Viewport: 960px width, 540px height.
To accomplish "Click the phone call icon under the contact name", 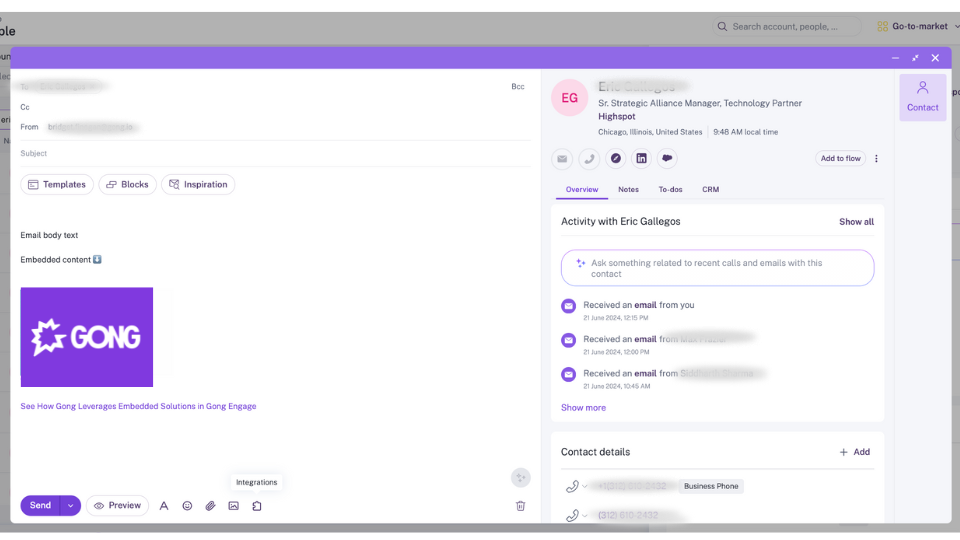I will click(589, 158).
